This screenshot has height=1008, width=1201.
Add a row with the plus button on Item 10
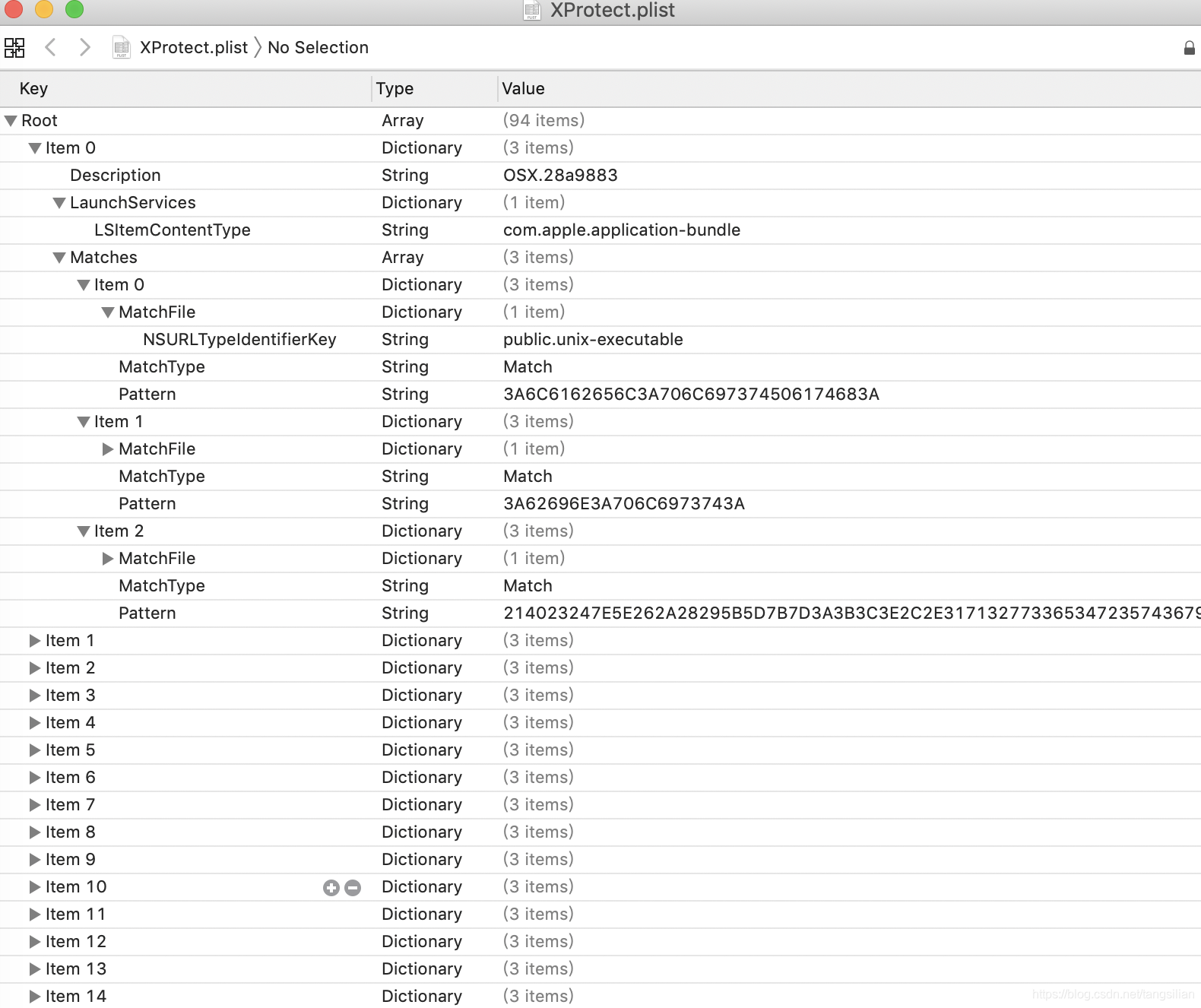pos(331,888)
